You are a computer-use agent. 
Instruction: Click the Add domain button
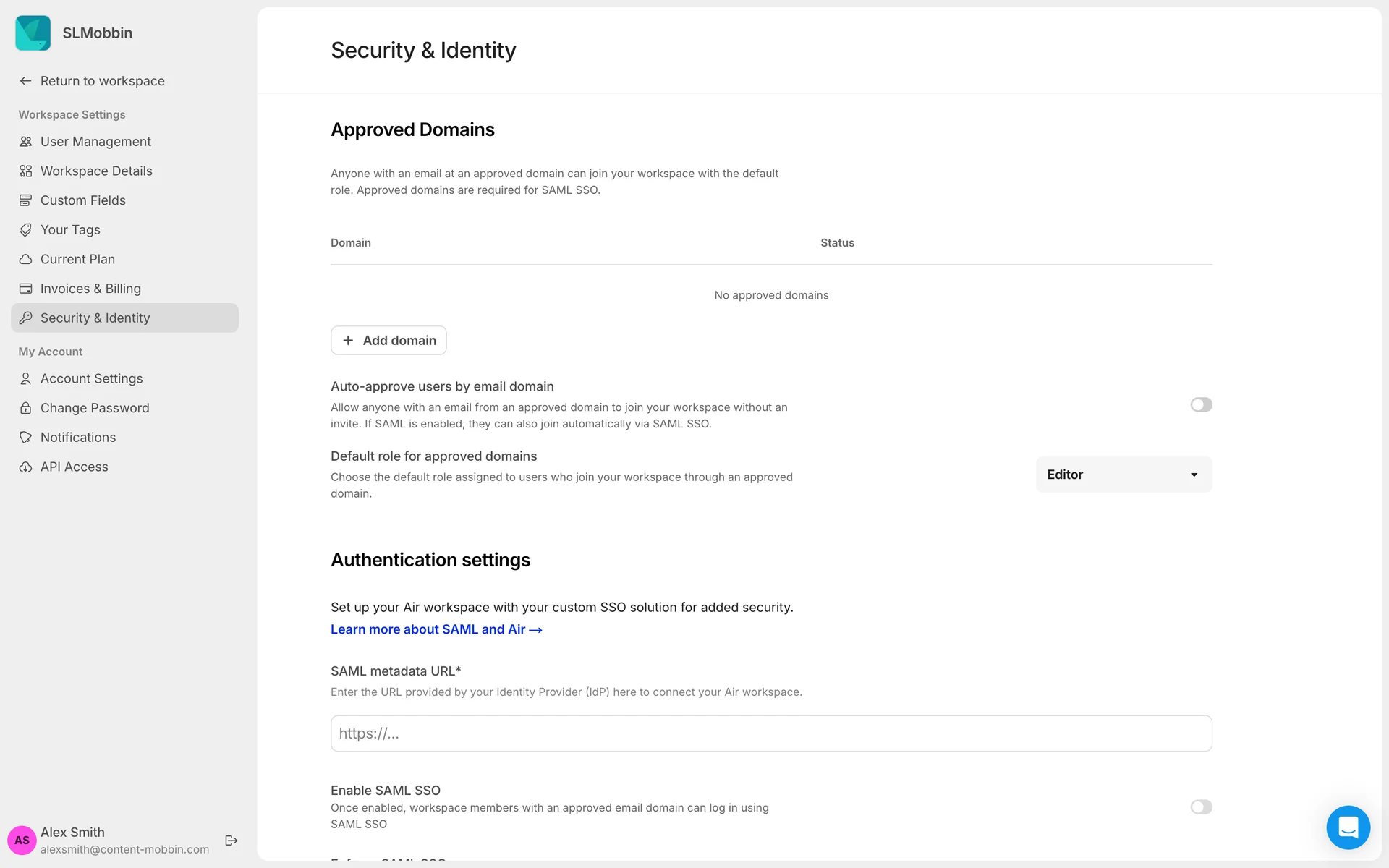pos(388,341)
